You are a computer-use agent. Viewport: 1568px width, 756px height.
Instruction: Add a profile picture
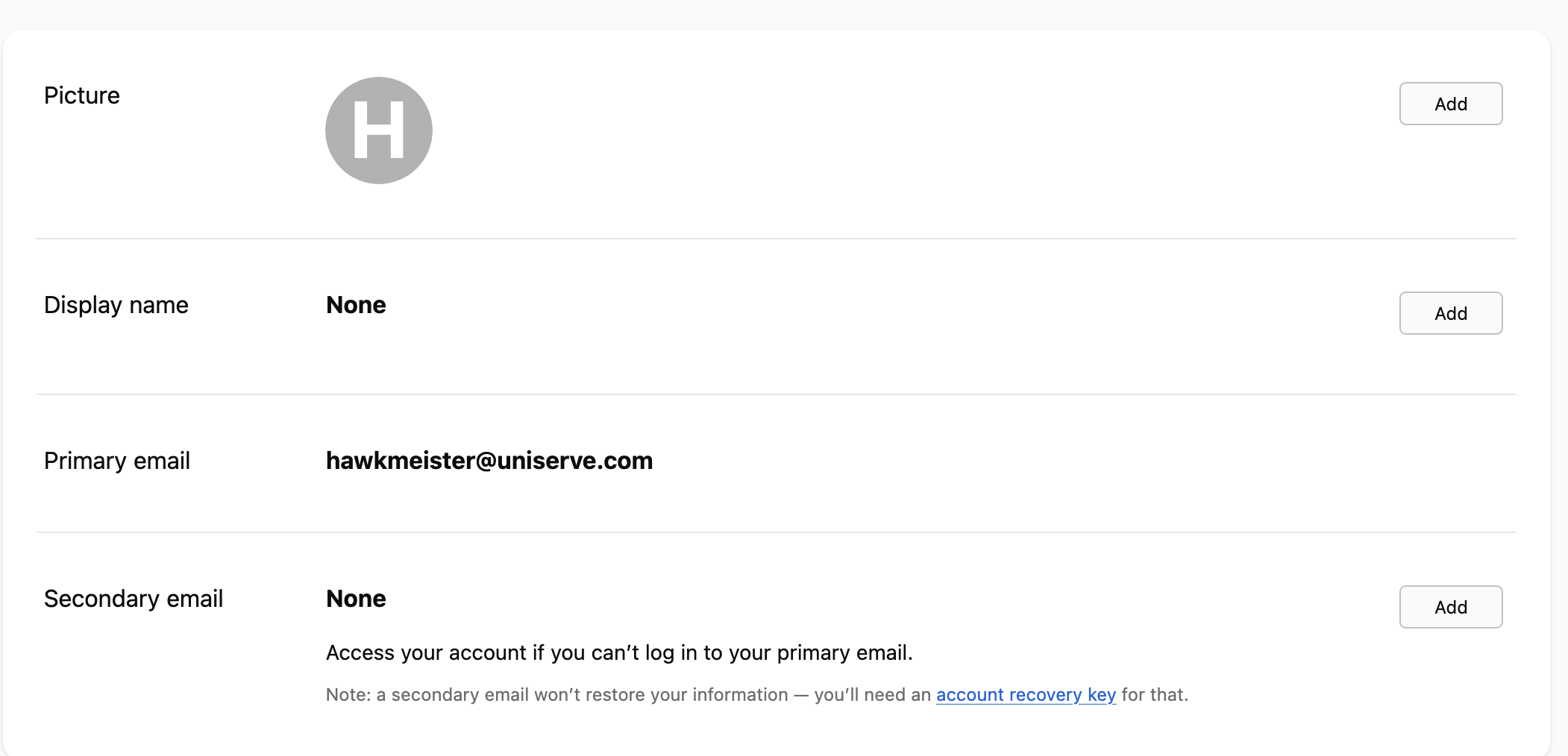pos(1450,104)
